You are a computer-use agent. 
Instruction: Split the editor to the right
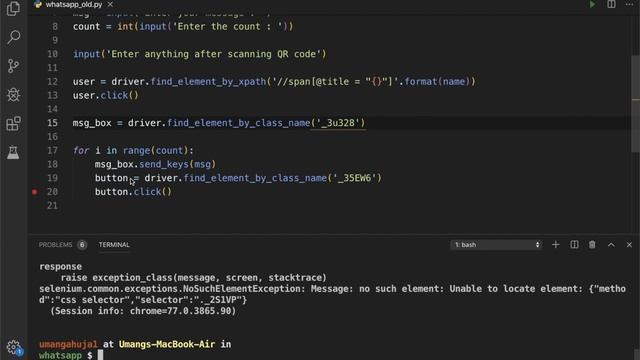point(611,4)
